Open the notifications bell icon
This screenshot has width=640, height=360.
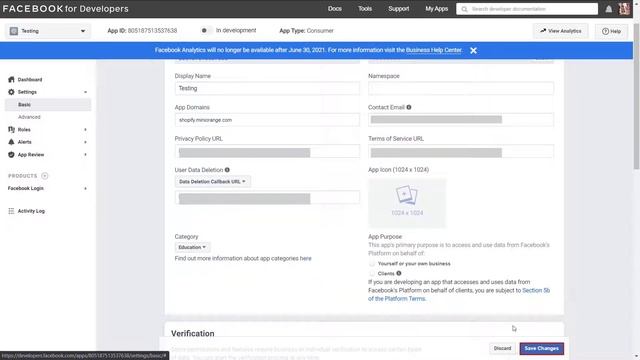[609, 9]
